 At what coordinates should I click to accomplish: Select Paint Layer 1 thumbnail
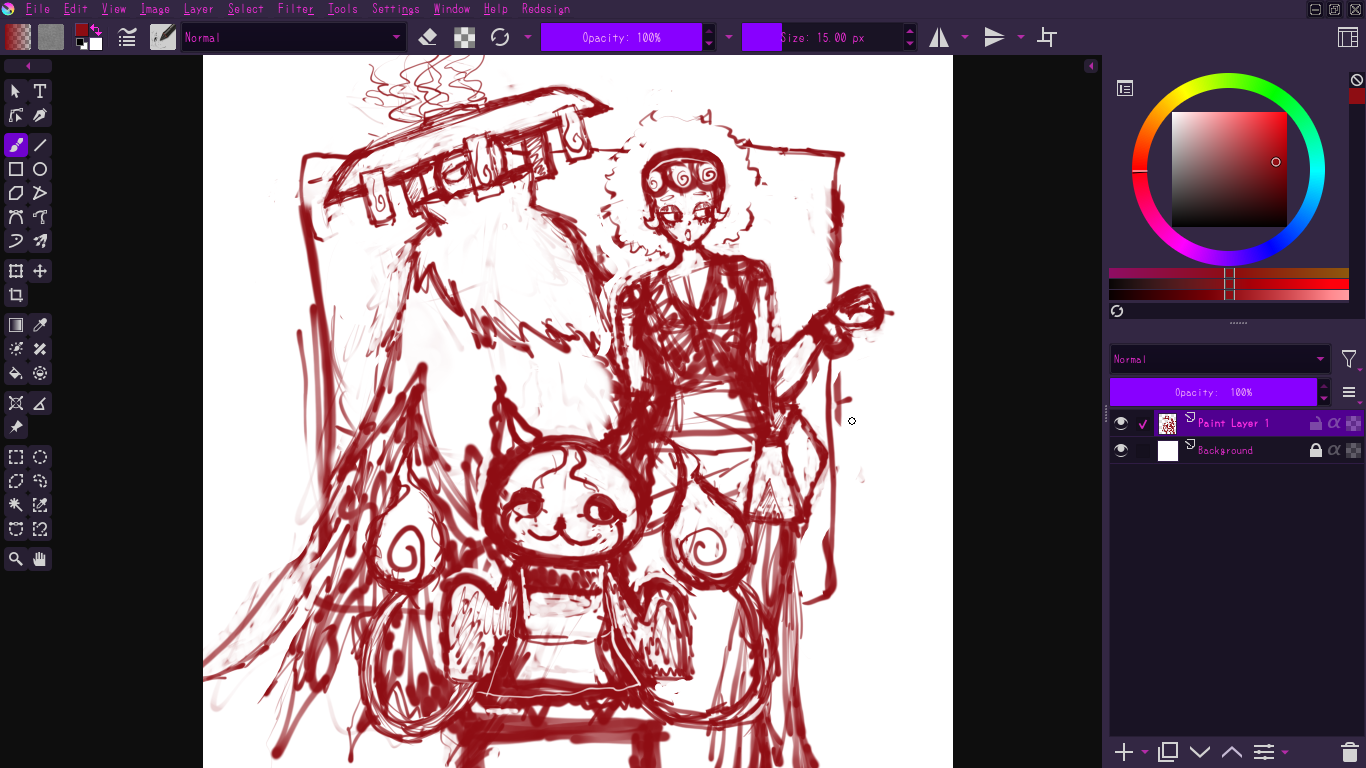point(1167,423)
